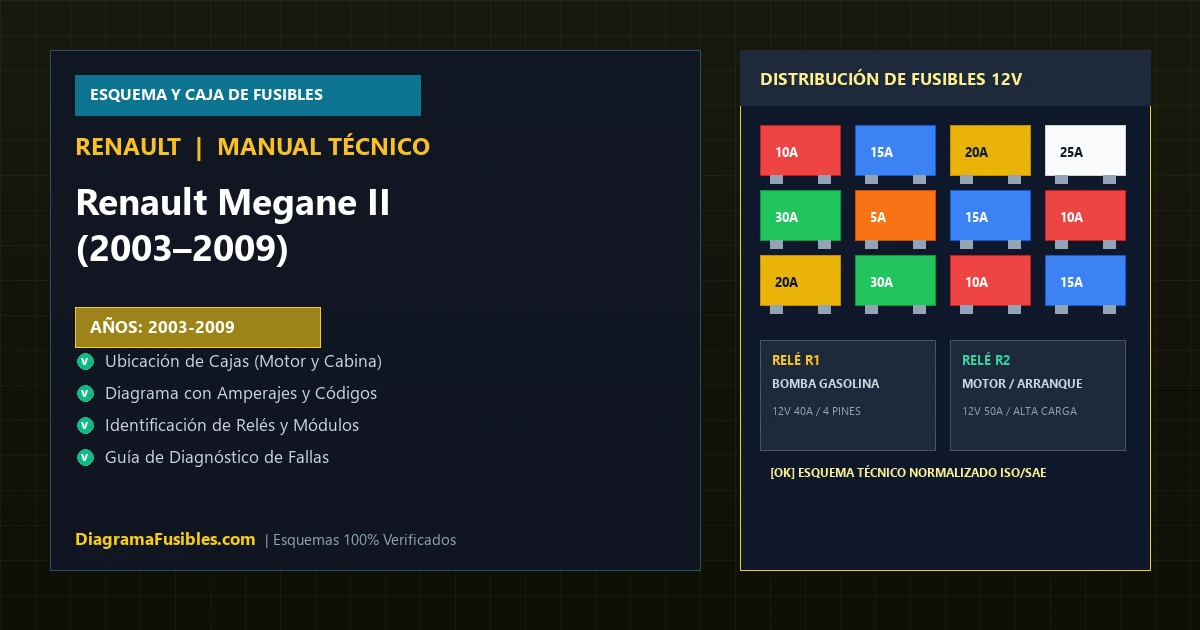
Task: Click the MOTOR / ARRANQUE label
Action: (1022, 384)
